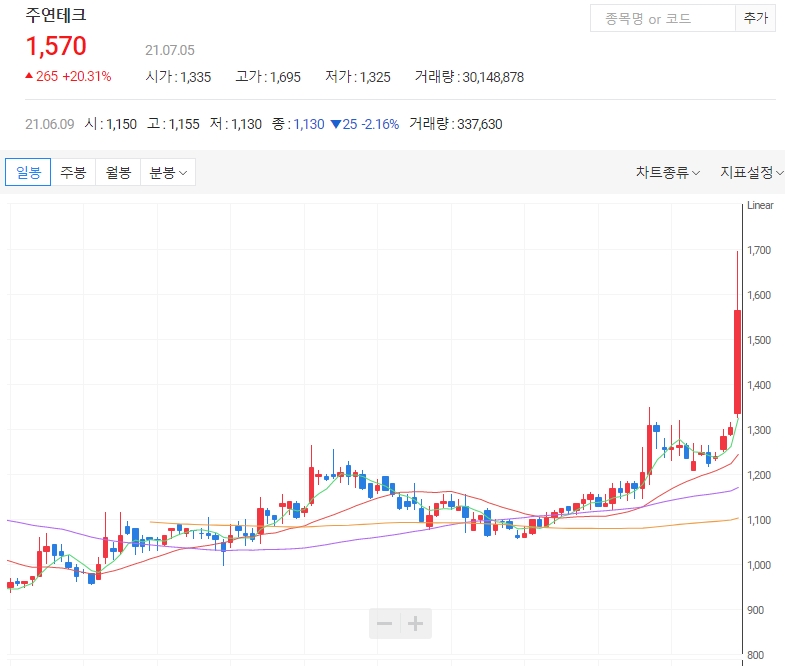The image size is (785, 666).
Task: Click the 1,500 price axis label
Action: coord(759,340)
